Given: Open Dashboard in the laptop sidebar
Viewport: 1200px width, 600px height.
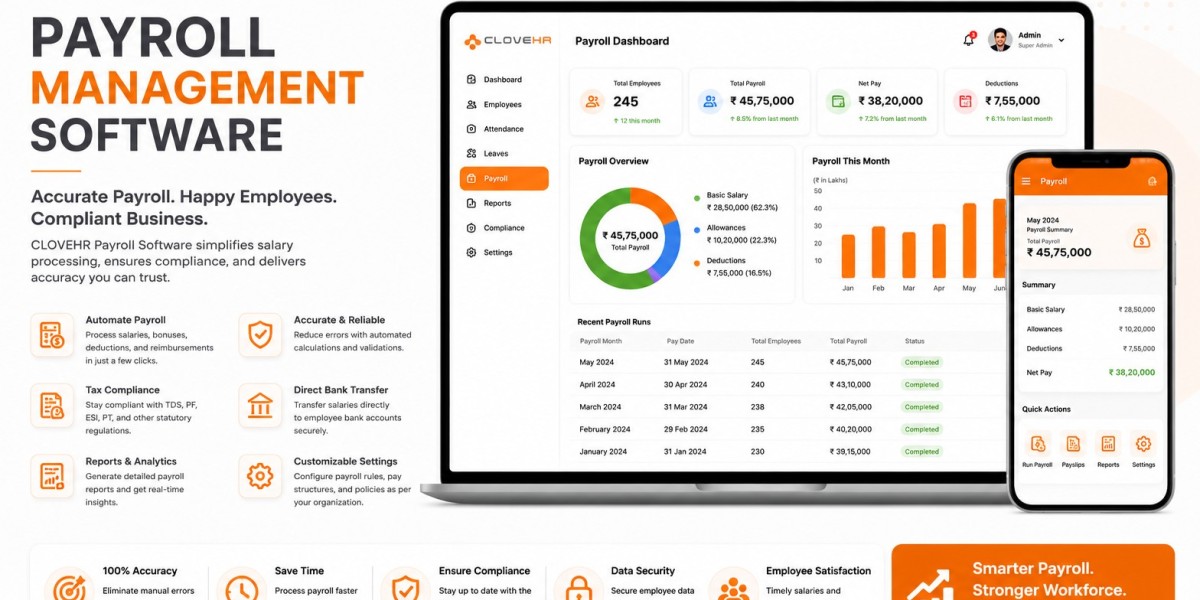Looking at the screenshot, I should [x=504, y=80].
